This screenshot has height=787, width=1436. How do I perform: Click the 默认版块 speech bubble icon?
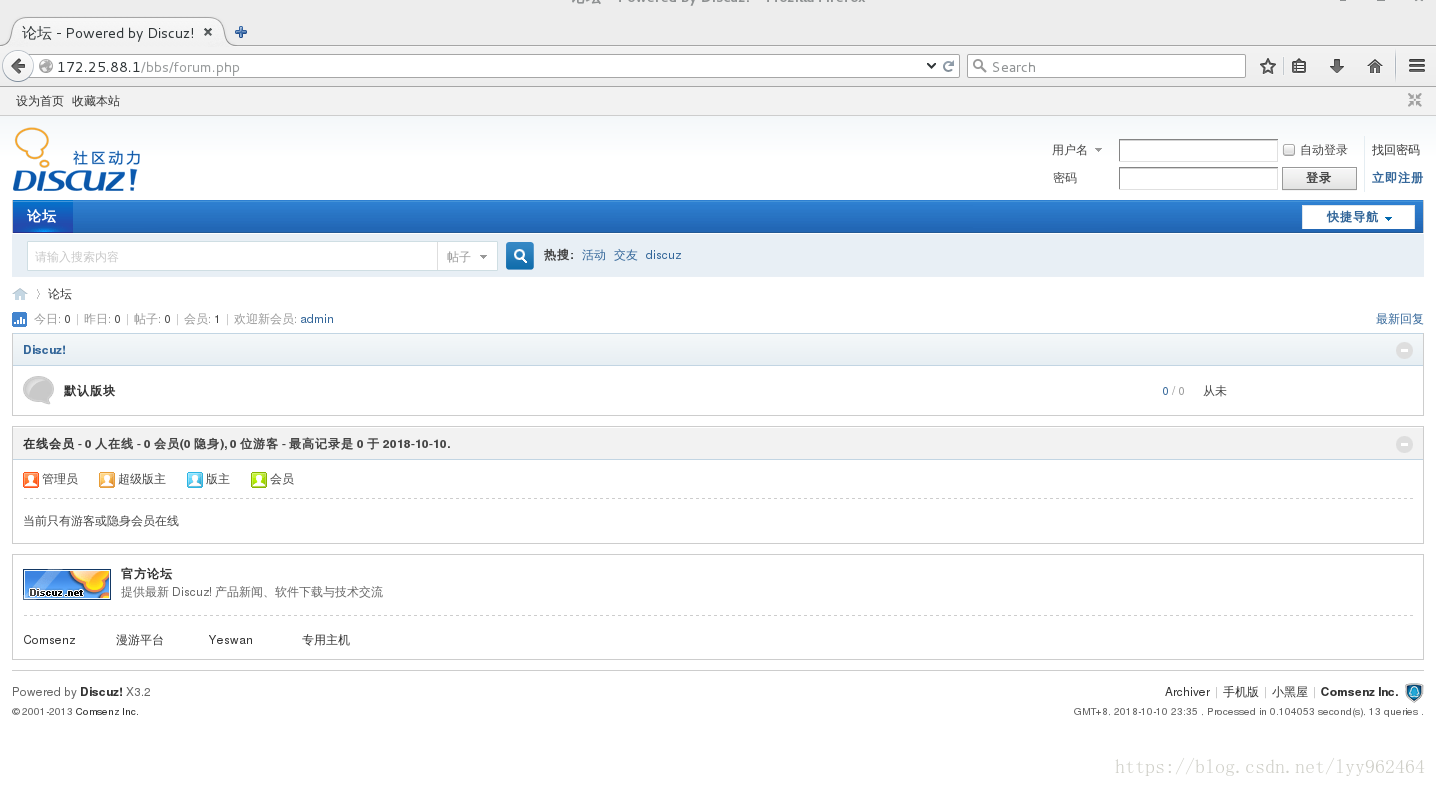tap(38, 390)
